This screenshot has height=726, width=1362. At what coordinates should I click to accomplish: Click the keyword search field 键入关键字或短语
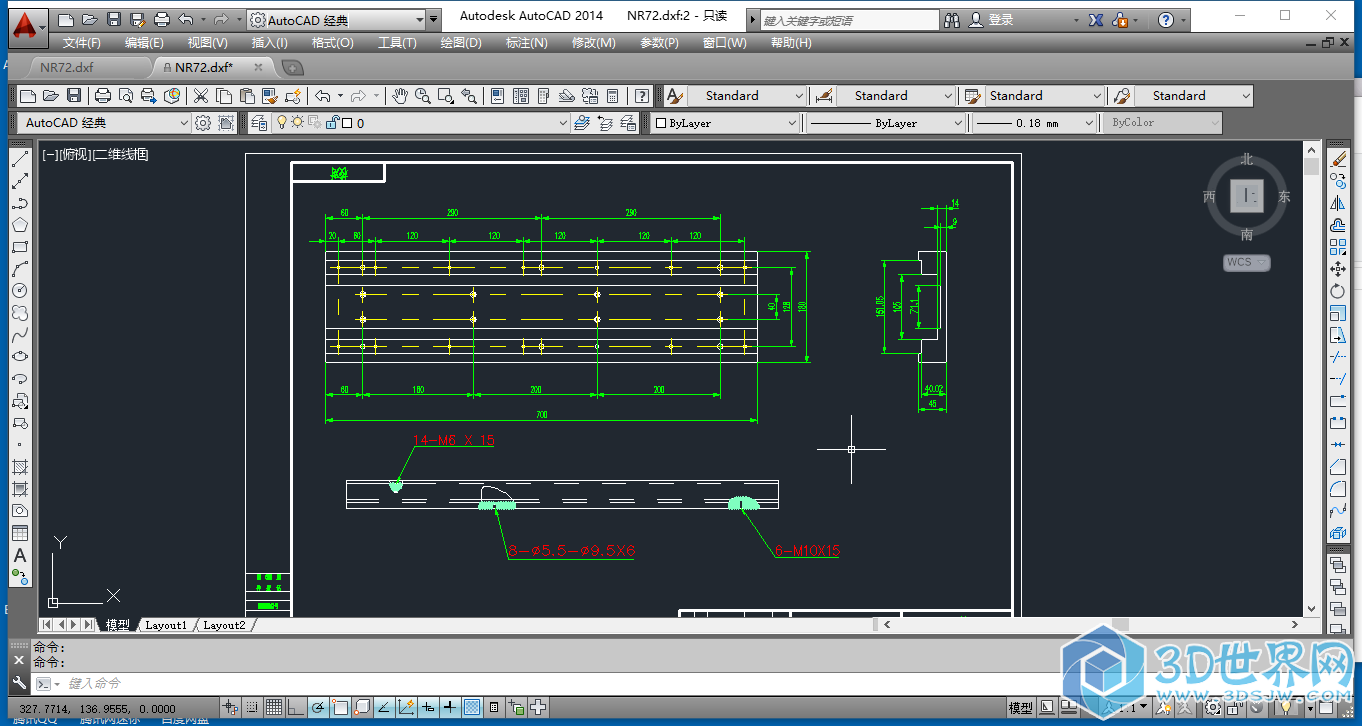(x=850, y=20)
